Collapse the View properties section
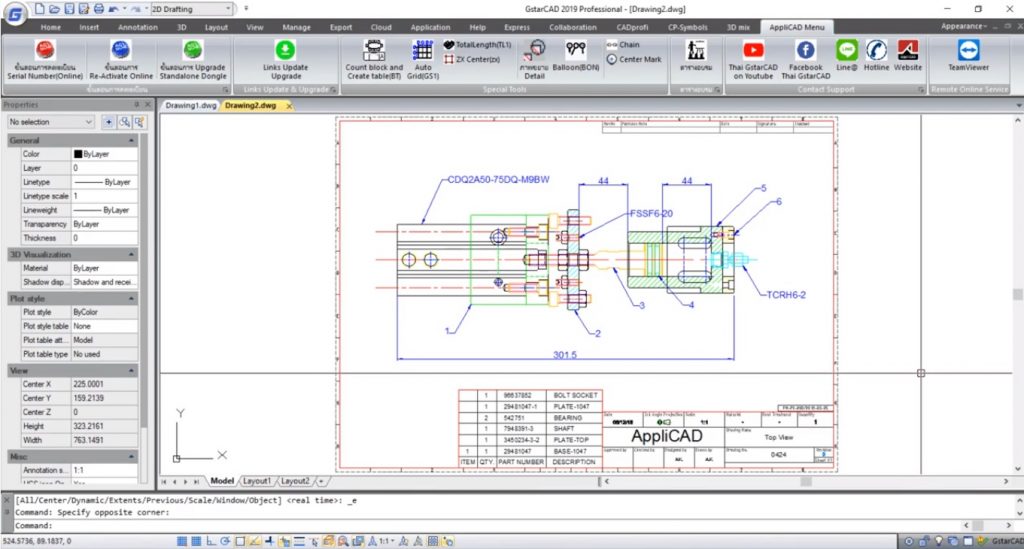Image resolution: width=1024 pixels, height=549 pixels. click(x=131, y=370)
